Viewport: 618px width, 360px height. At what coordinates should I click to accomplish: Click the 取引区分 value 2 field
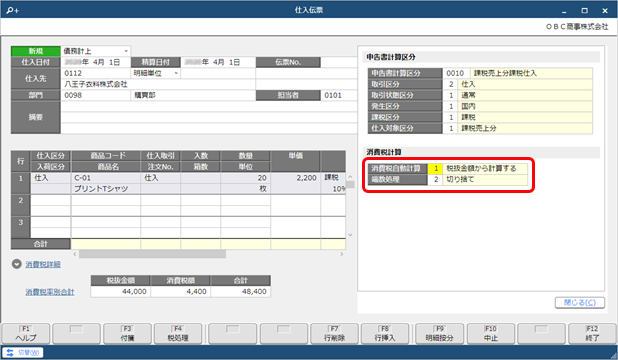[450, 84]
